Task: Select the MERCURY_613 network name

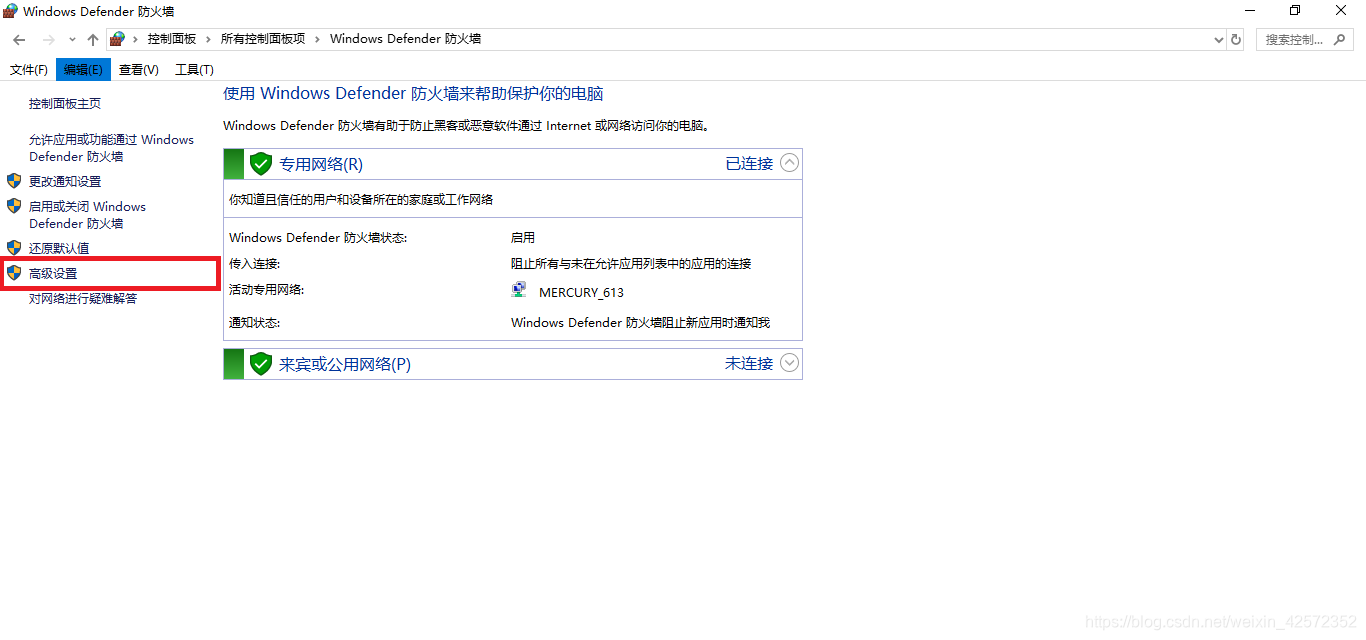Action: point(581,293)
